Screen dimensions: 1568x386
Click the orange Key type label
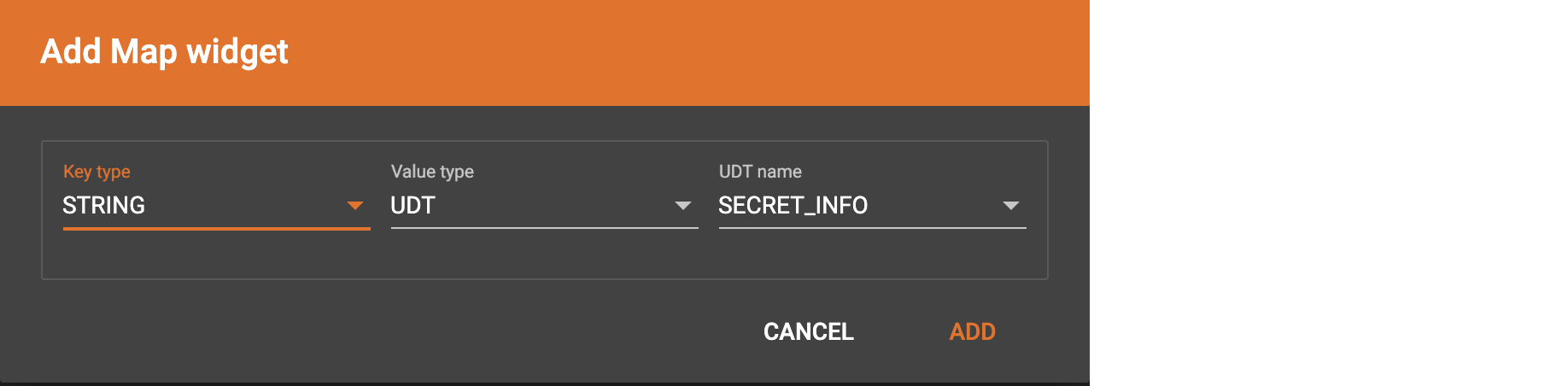pyautogui.click(x=97, y=172)
